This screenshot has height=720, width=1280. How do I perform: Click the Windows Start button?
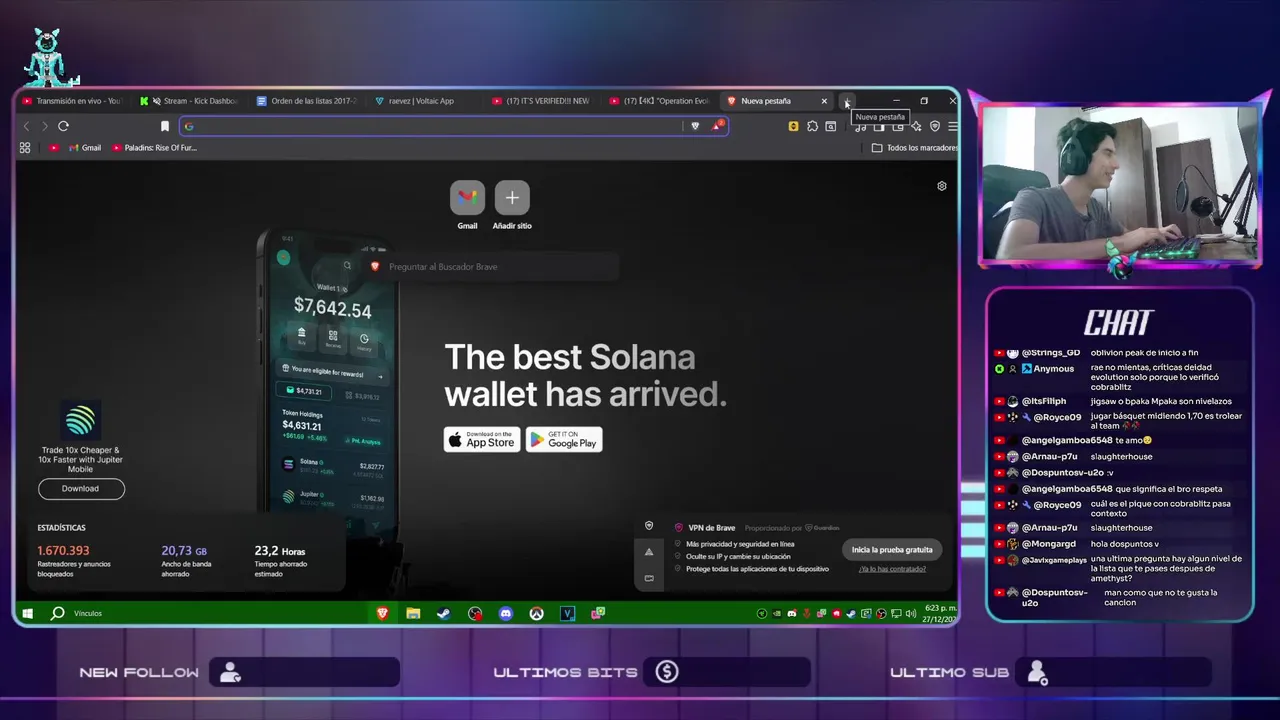(27, 613)
